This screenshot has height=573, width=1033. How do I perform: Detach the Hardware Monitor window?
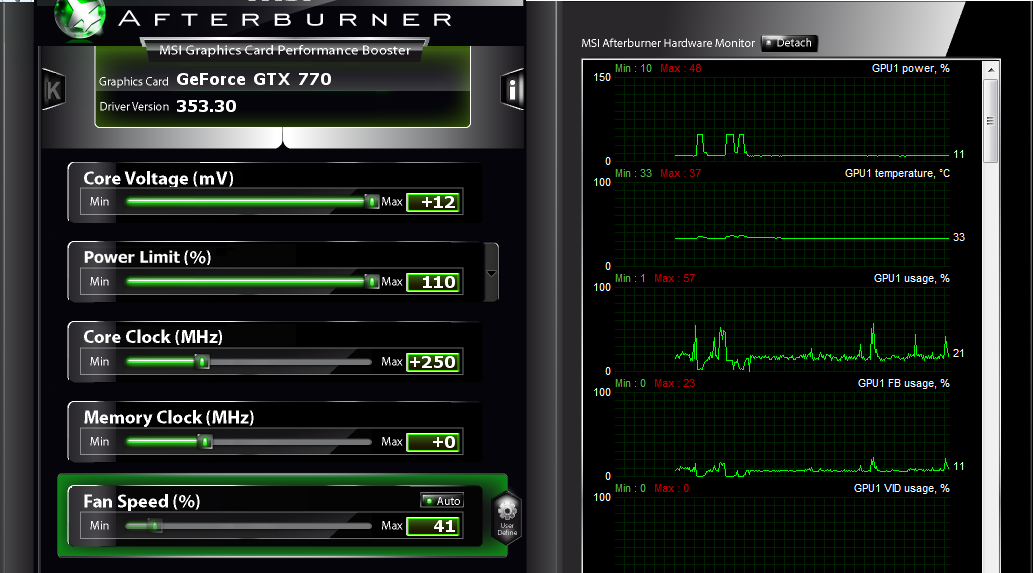(x=789, y=43)
